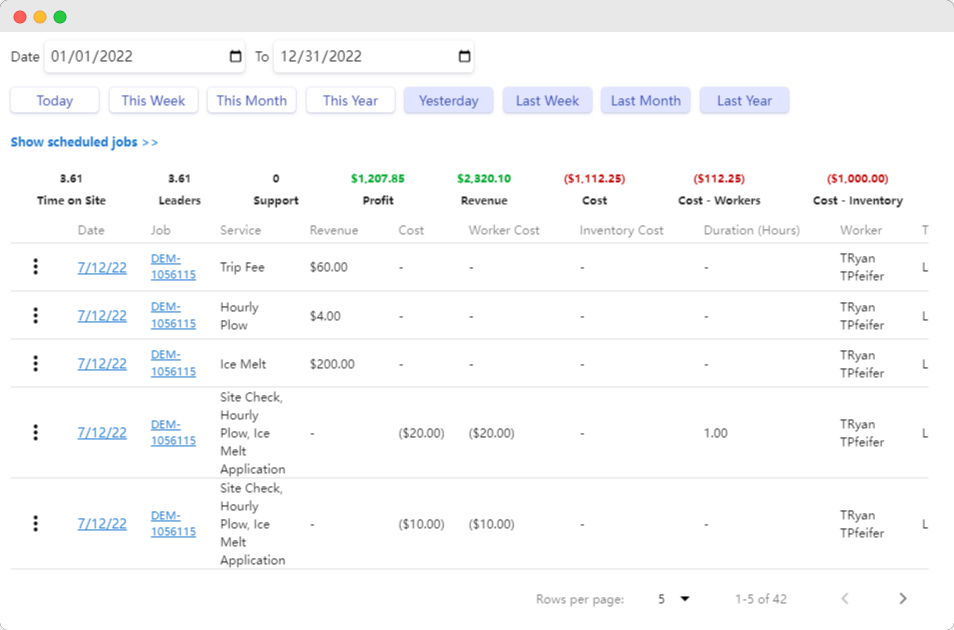Open actions menu for the Trip Fee row
The width and height of the screenshot is (954, 630).
pos(36,267)
